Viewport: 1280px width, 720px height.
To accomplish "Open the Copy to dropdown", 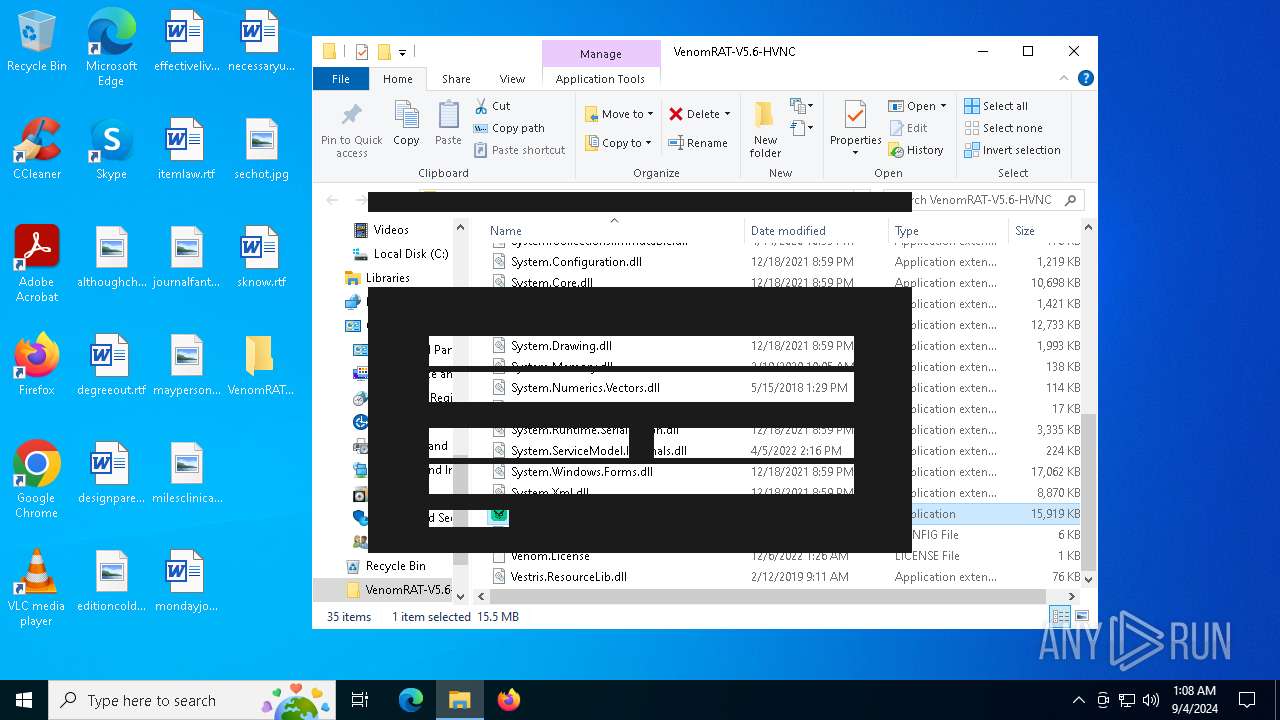I will (618, 143).
